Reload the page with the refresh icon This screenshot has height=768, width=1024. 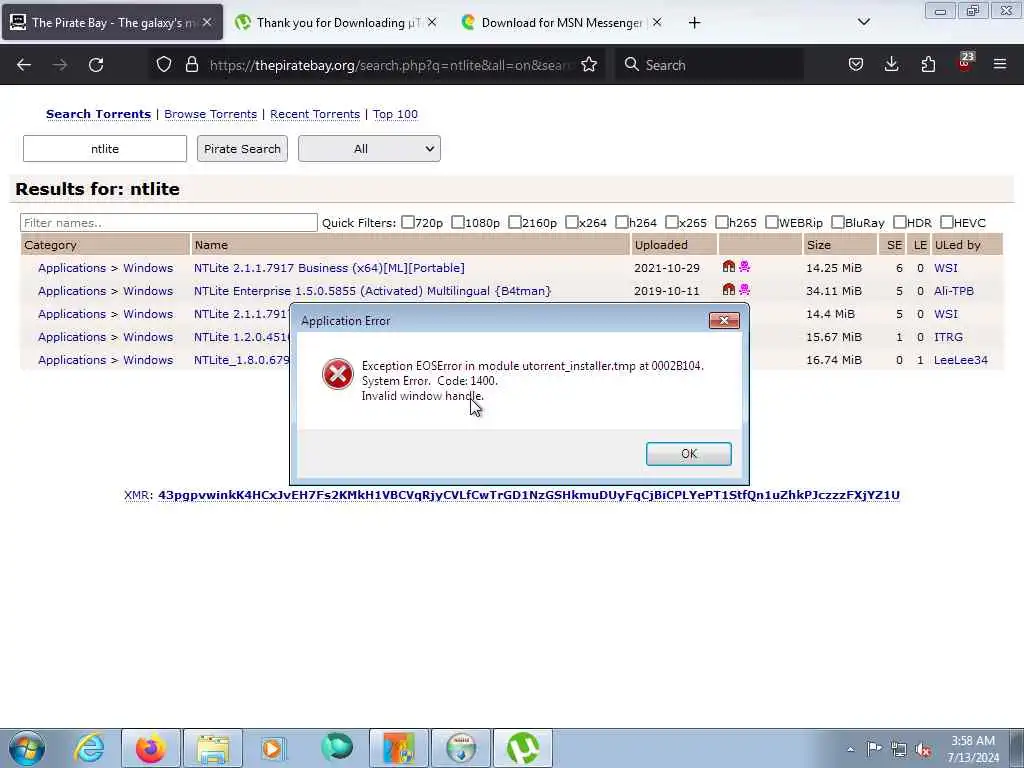coord(96,65)
